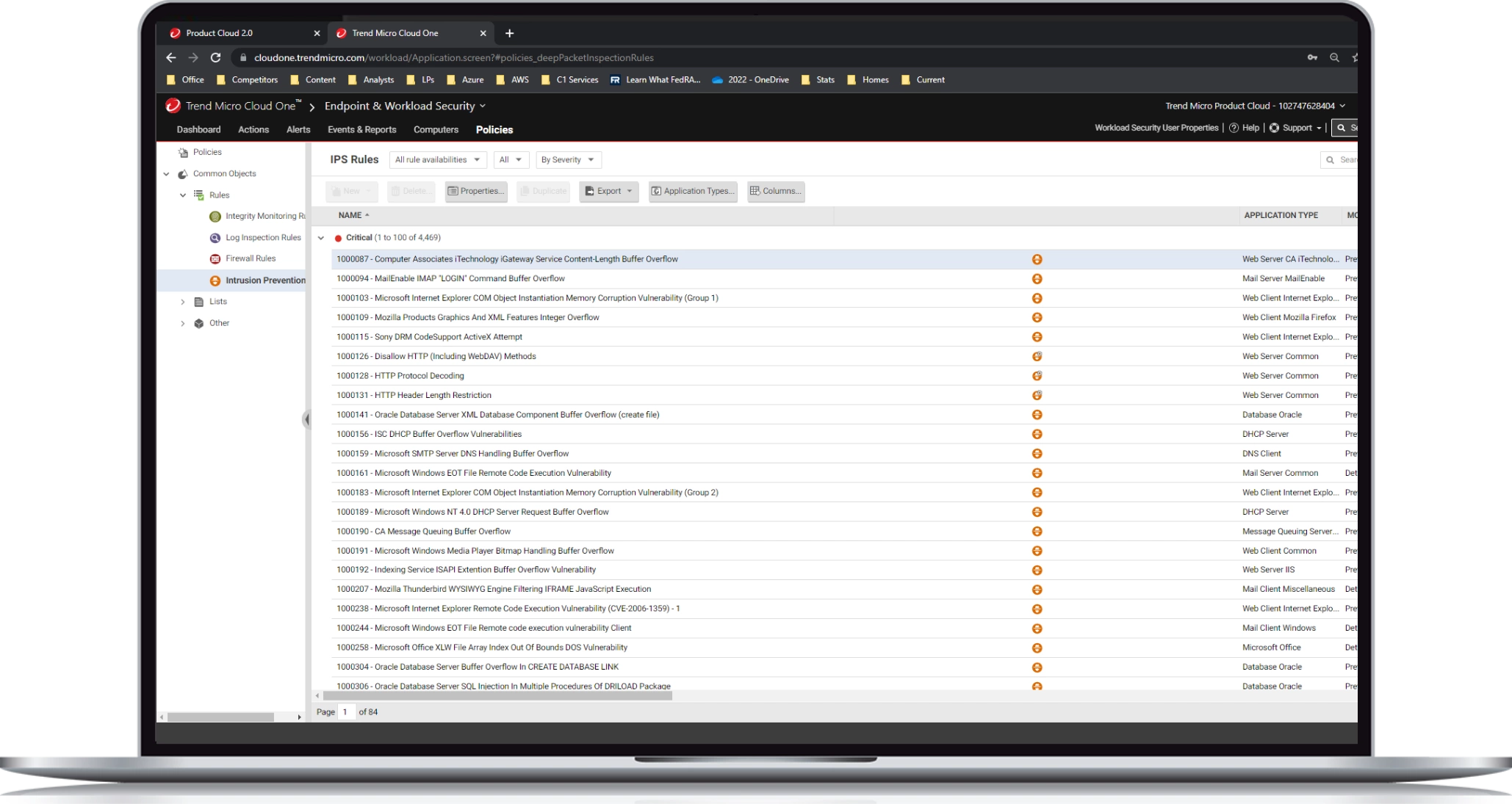Image resolution: width=1512 pixels, height=804 pixels.
Task: Close the Trend Micro Cloud One tab
Action: (x=483, y=33)
